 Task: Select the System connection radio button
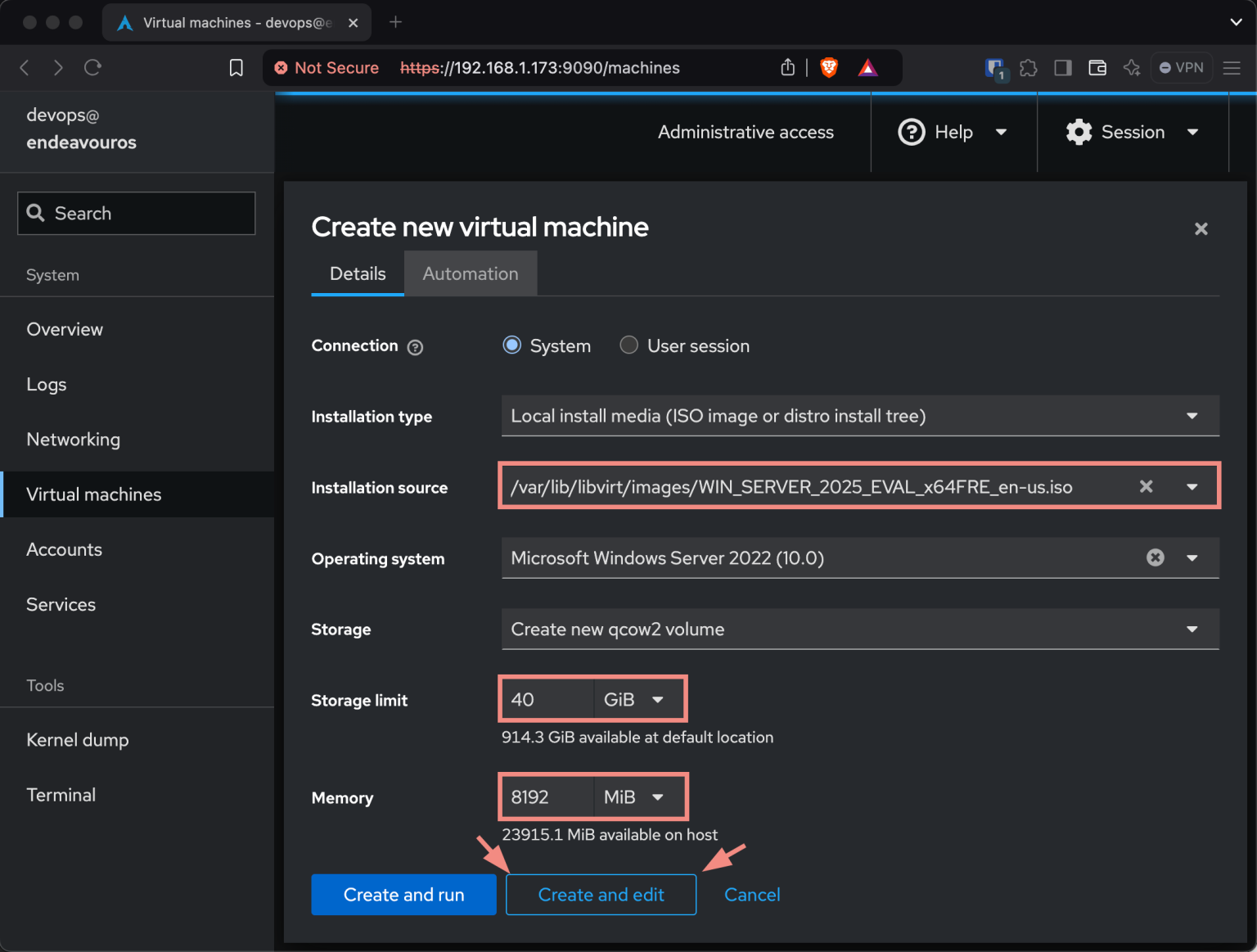(511, 345)
